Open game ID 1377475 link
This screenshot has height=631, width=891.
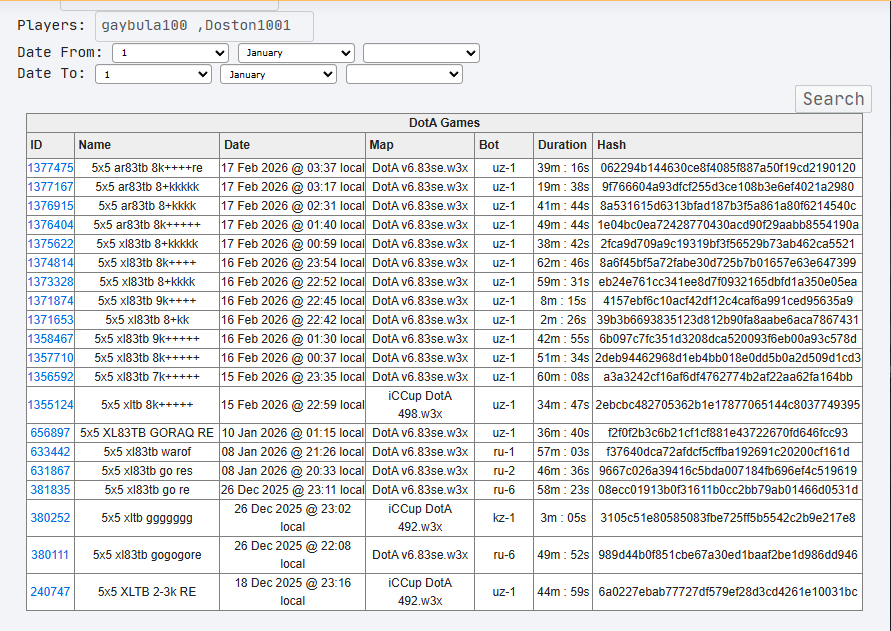[x=51, y=168]
